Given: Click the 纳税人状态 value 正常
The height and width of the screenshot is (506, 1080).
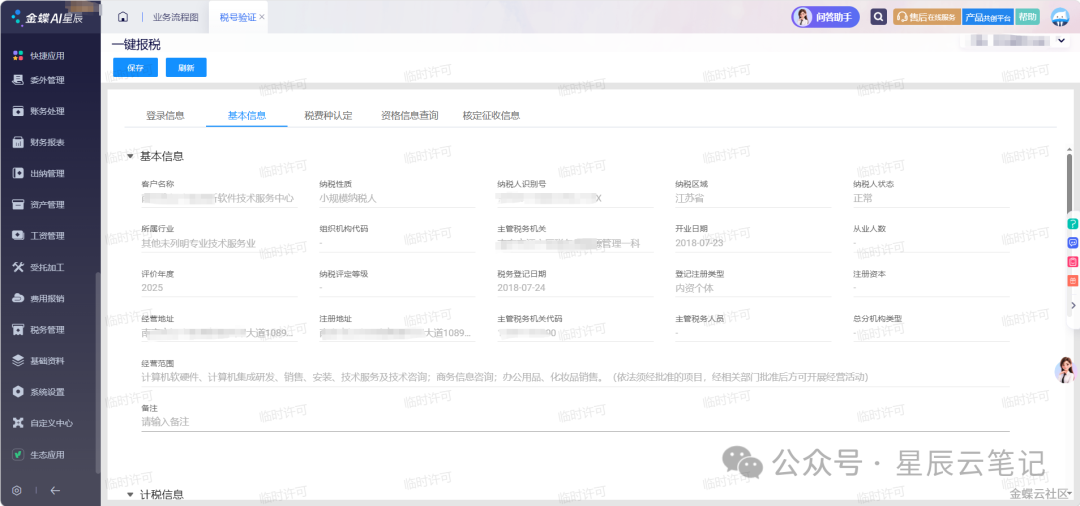Looking at the screenshot, I should 863,198.
